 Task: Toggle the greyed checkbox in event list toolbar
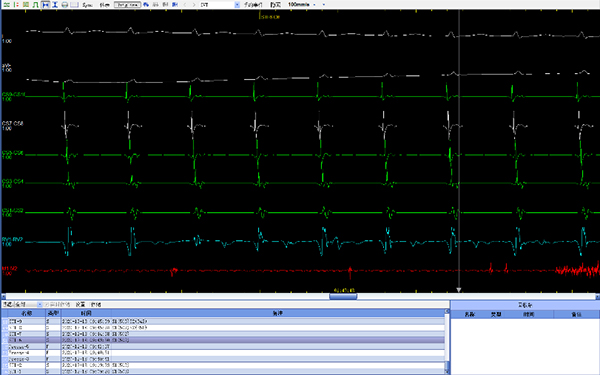(x=47, y=305)
